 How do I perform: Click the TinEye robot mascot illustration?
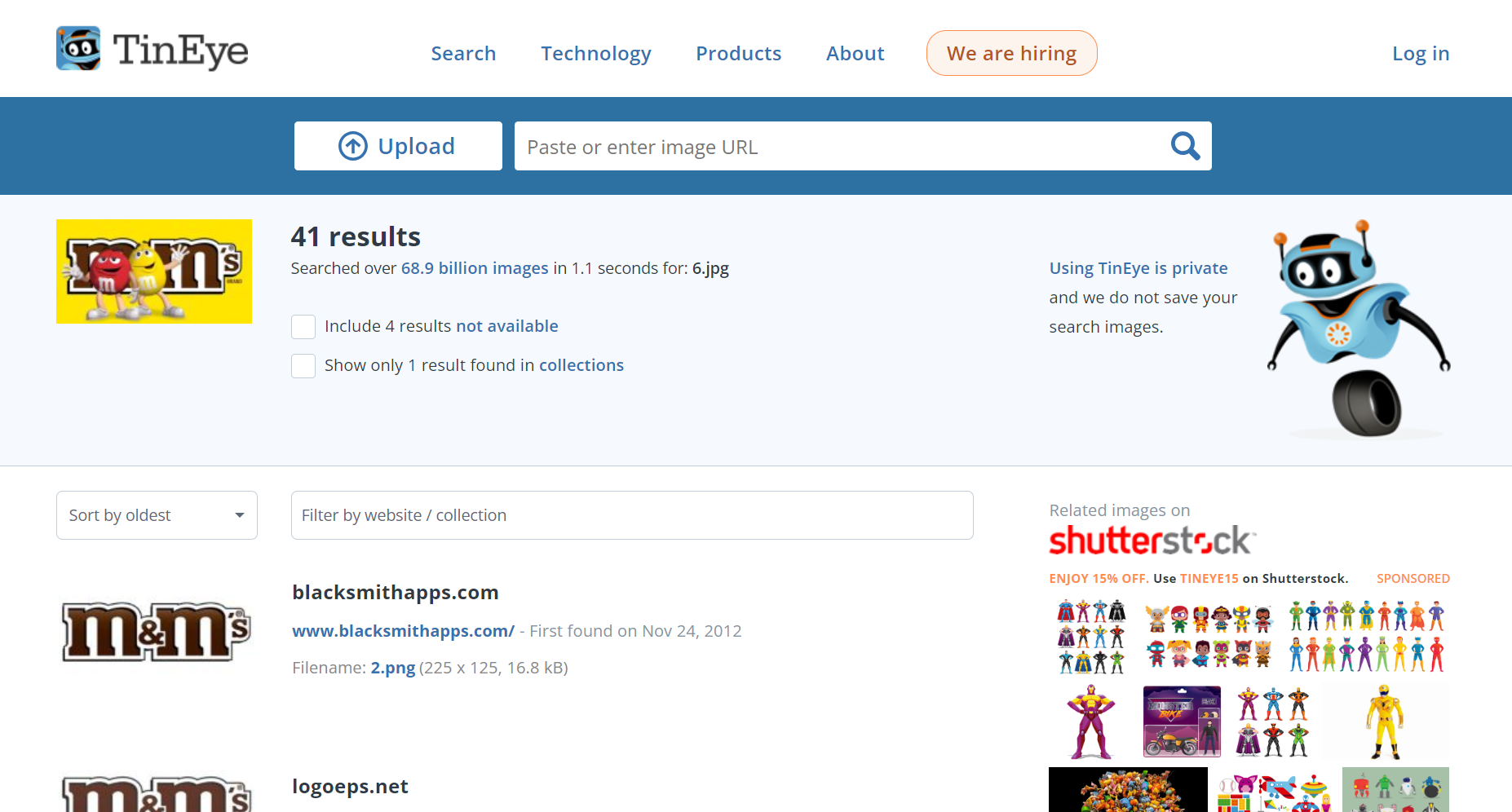(1358, 329)
